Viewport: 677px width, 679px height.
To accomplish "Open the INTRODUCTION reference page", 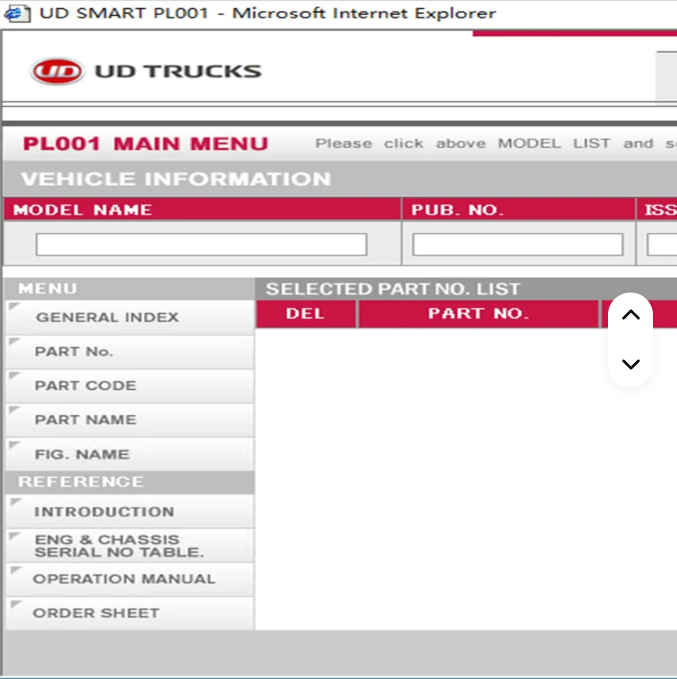I will pyautogui.click(x=130, y=511).
